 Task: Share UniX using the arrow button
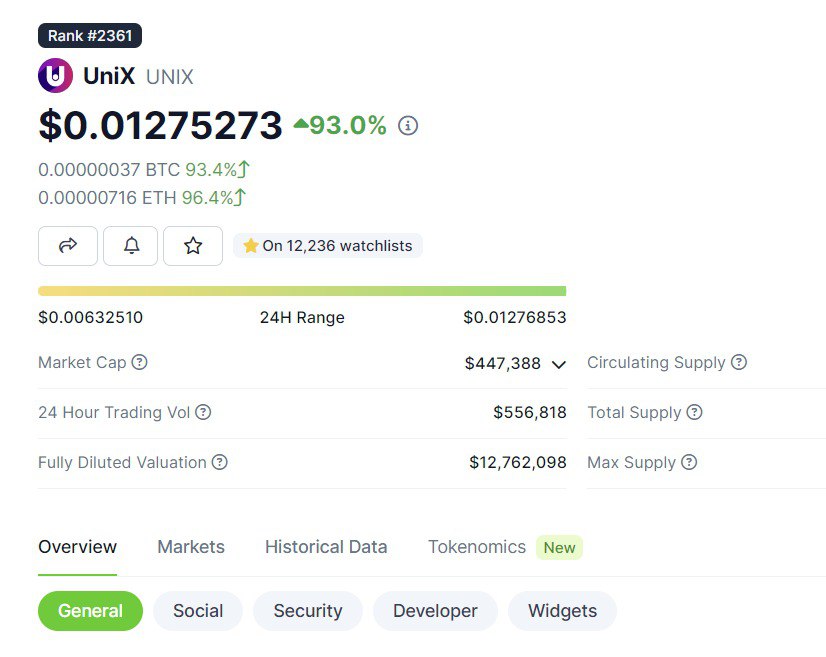pyautogui.click(x=68, y=246)
